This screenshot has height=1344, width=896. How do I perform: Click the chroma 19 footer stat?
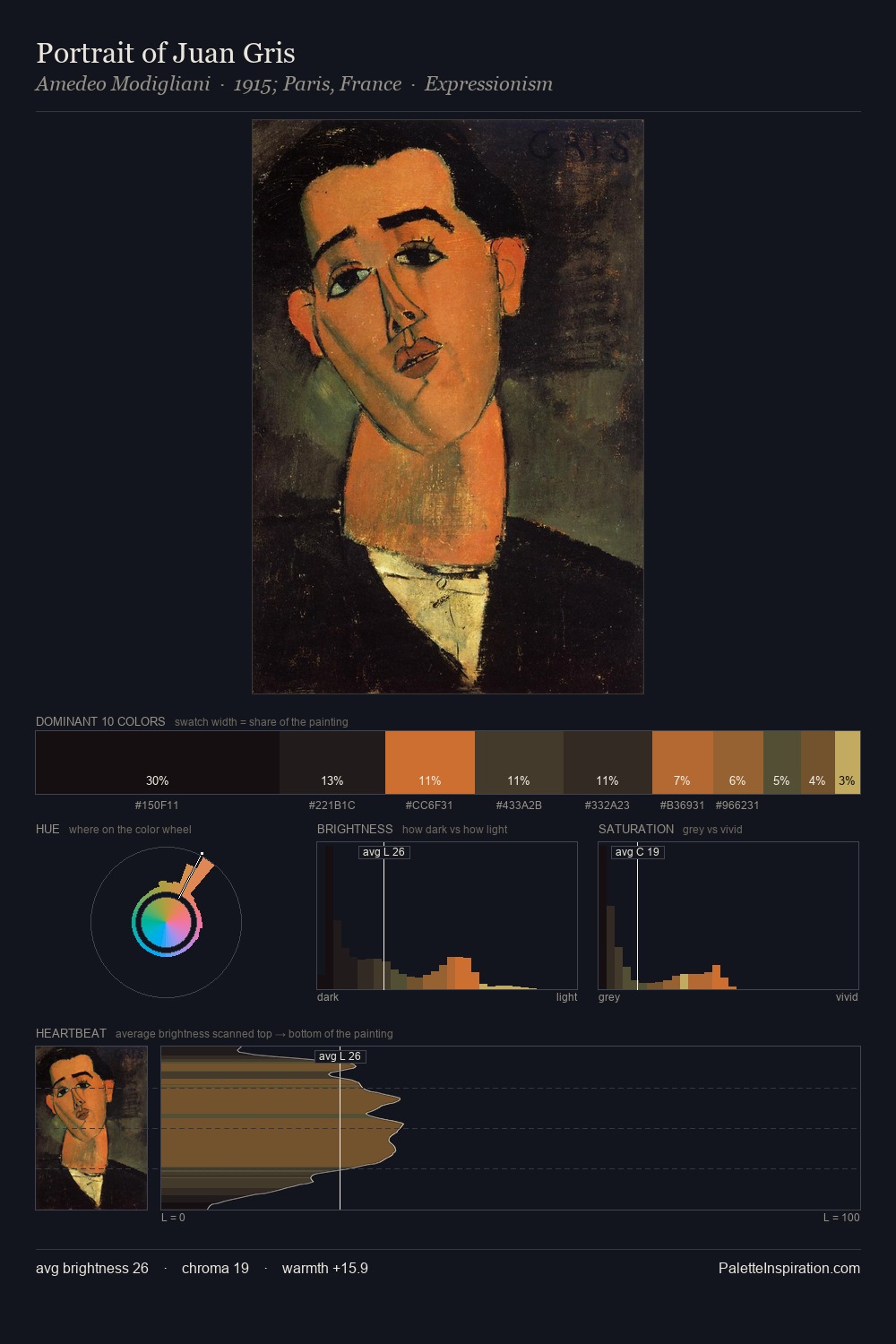tap(215, 1268)
